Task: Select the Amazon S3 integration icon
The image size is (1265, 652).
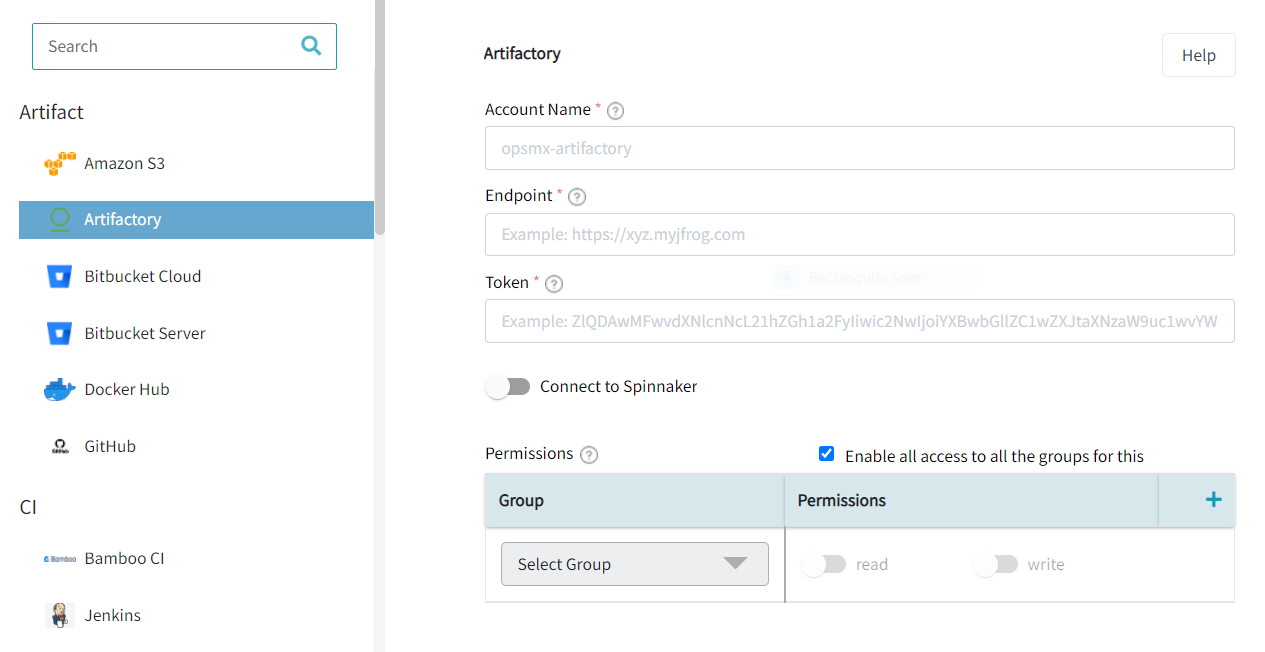Action: click(x=60, y=163)
